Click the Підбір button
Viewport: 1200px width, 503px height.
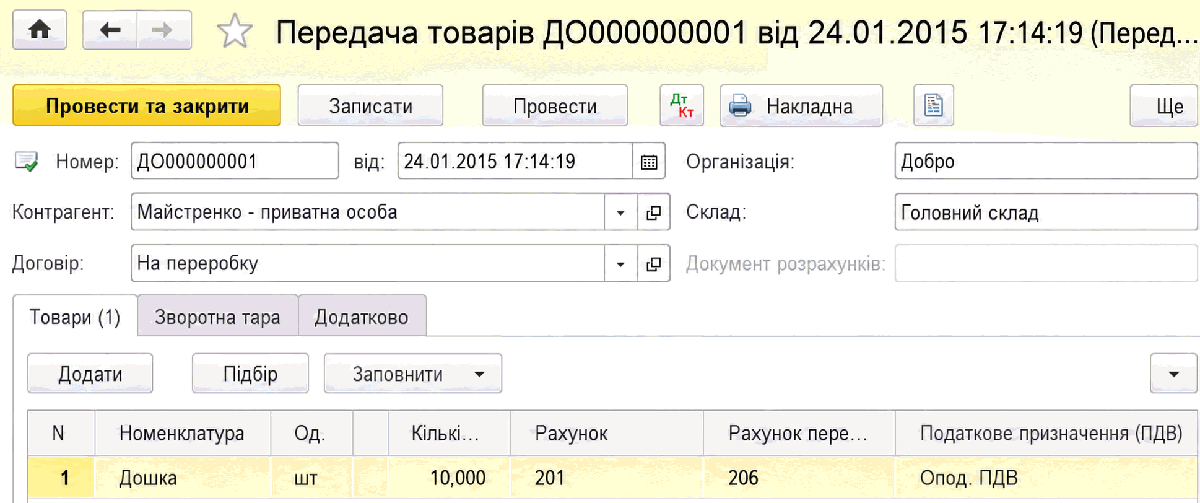coord(250,374)
